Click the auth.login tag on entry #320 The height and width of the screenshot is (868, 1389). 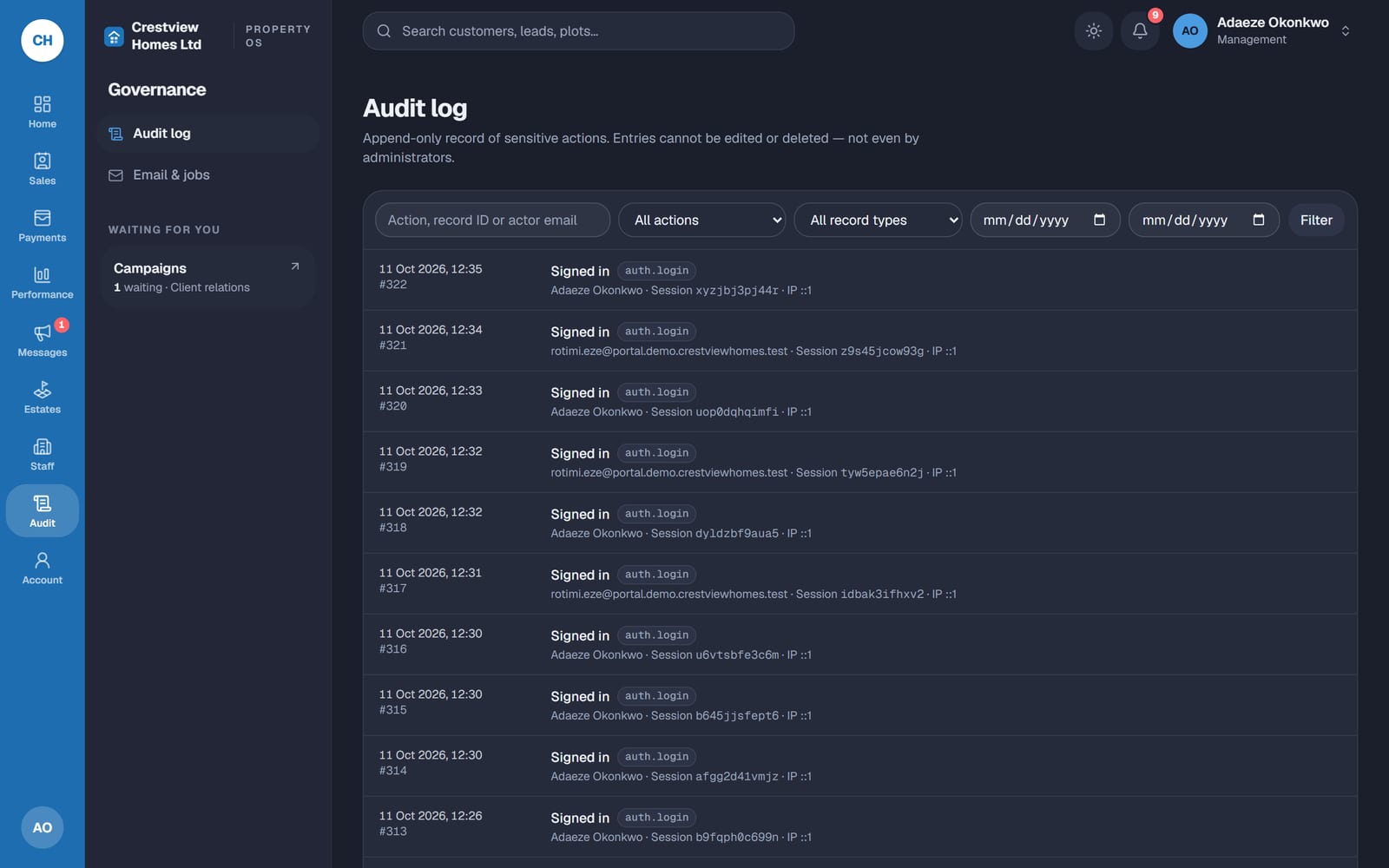click(656, 392)
